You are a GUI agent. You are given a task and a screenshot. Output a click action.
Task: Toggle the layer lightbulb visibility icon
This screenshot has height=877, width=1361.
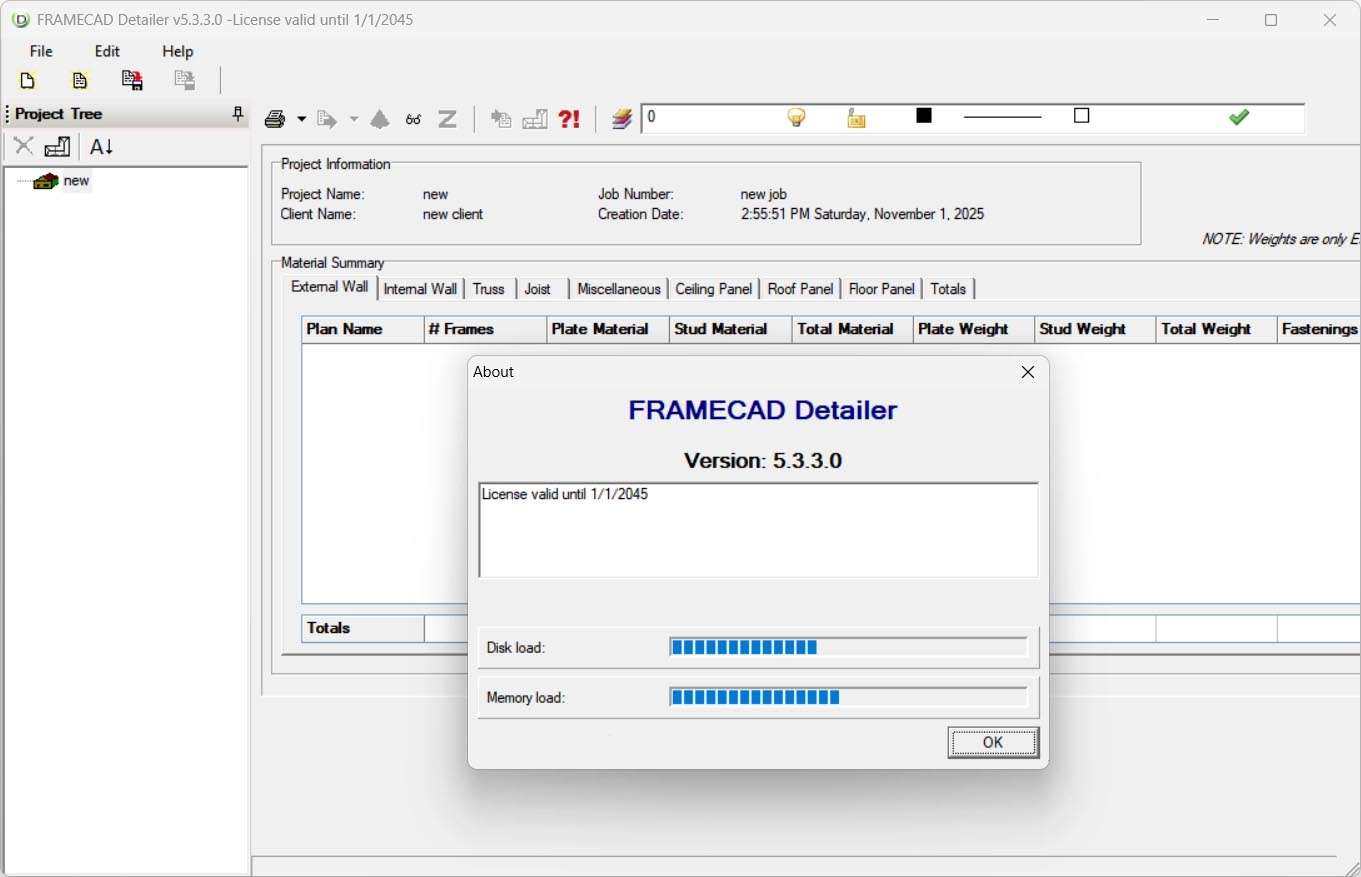tap(796, 118)
